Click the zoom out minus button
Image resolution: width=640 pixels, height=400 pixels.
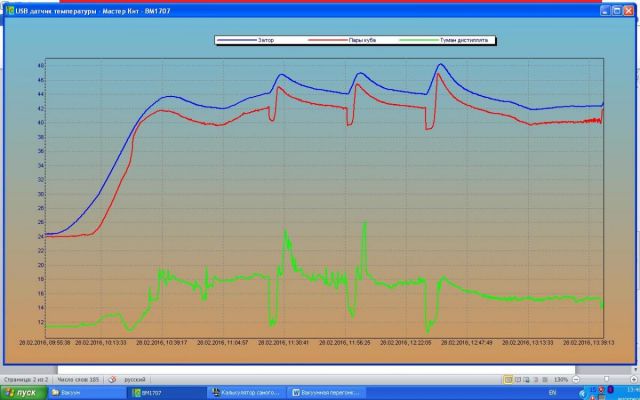(x=577, y=380)
